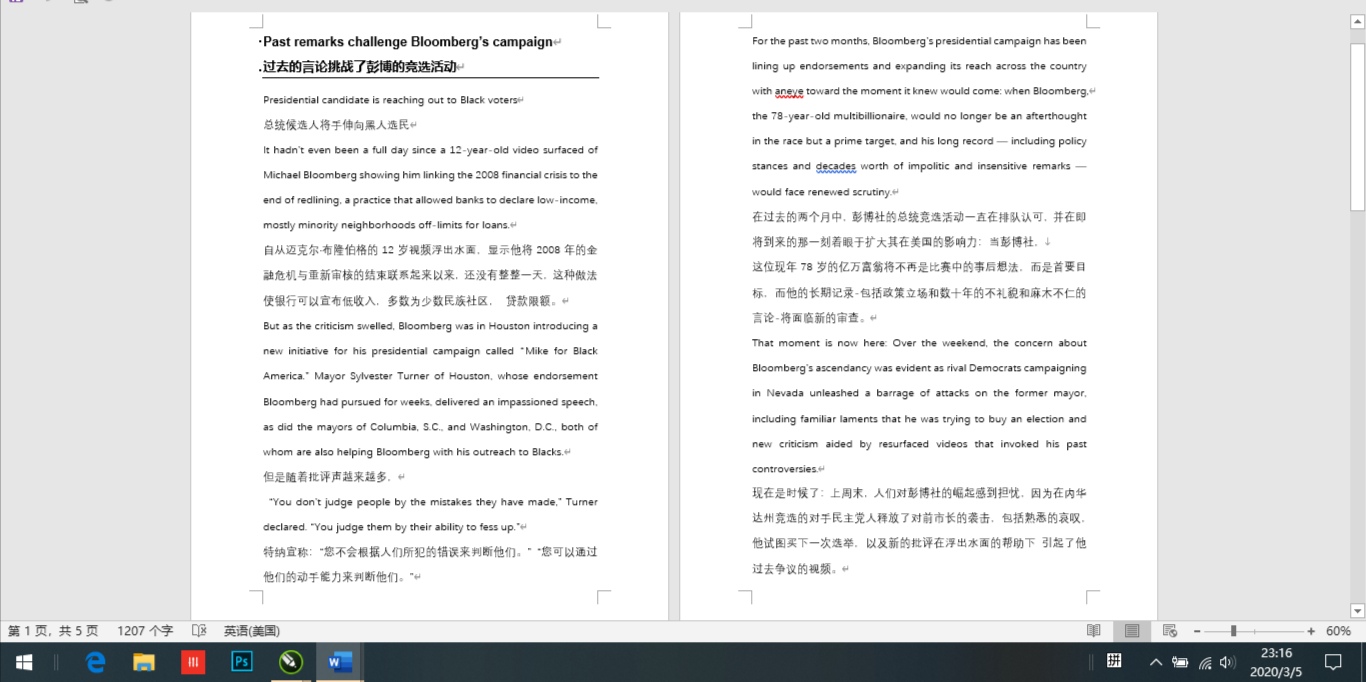The height and width of the screenshot is (682, 1366).
Task: Click the line starting '这位现年 78 岁的亿万富翁'
Action: (919, 267)
